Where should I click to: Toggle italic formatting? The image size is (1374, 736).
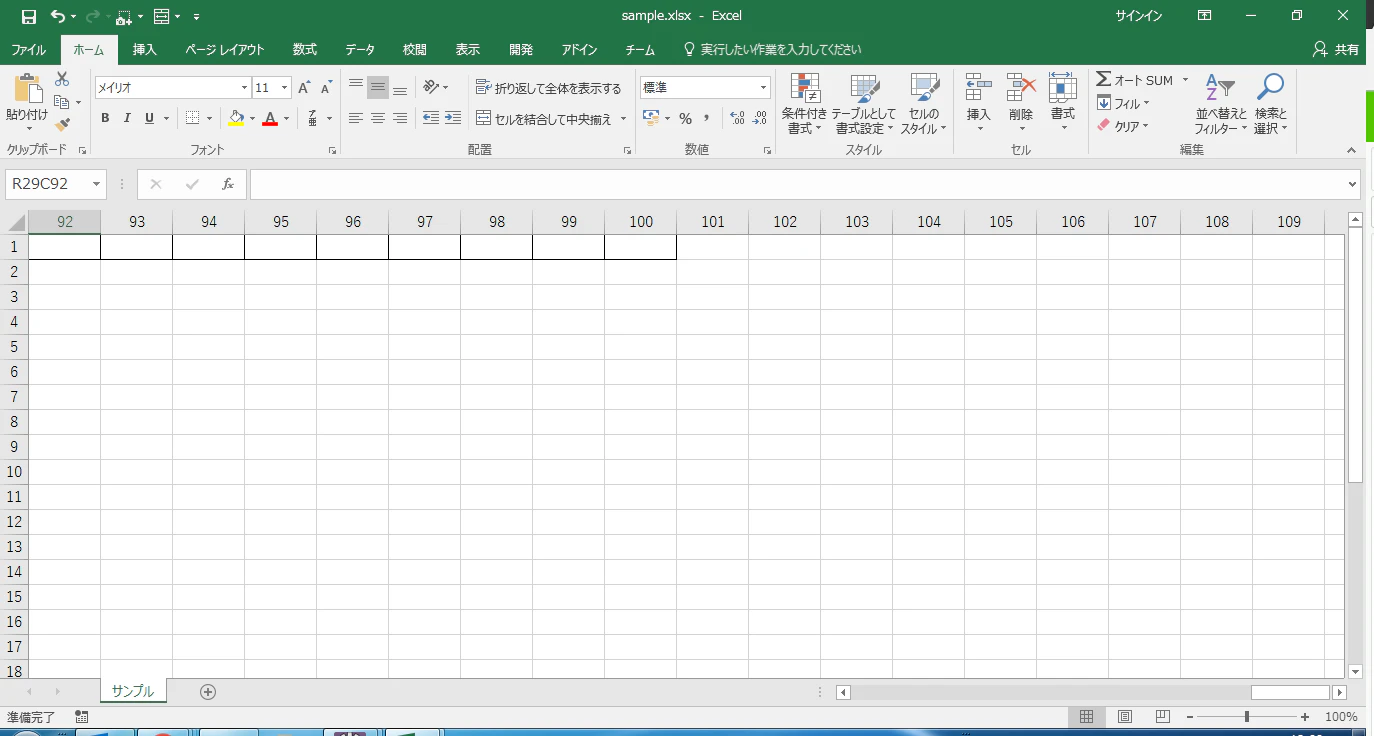[x=127, y=118]
